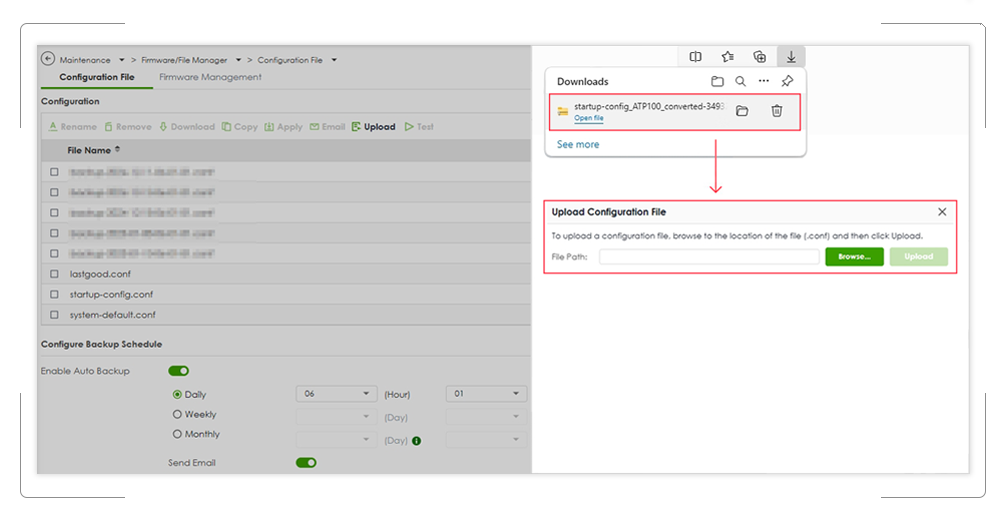Open browser split screen icon
The height and width of the screenshot is (530, 1000).
(696, 57)
